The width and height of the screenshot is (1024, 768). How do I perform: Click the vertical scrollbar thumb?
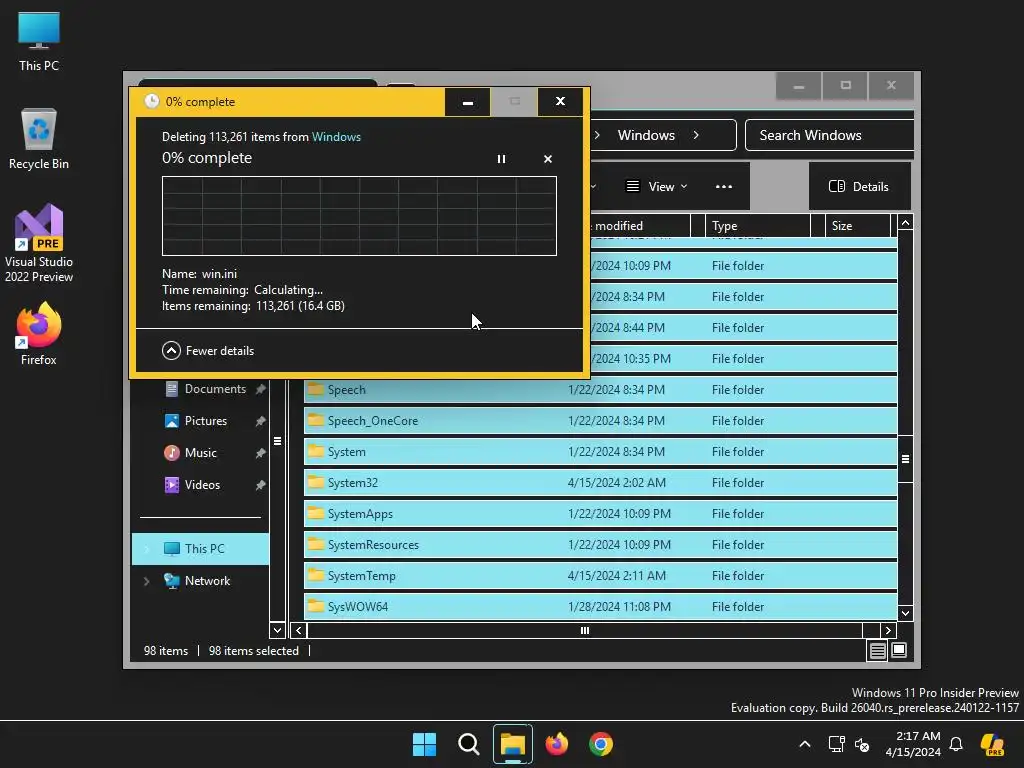905,458
